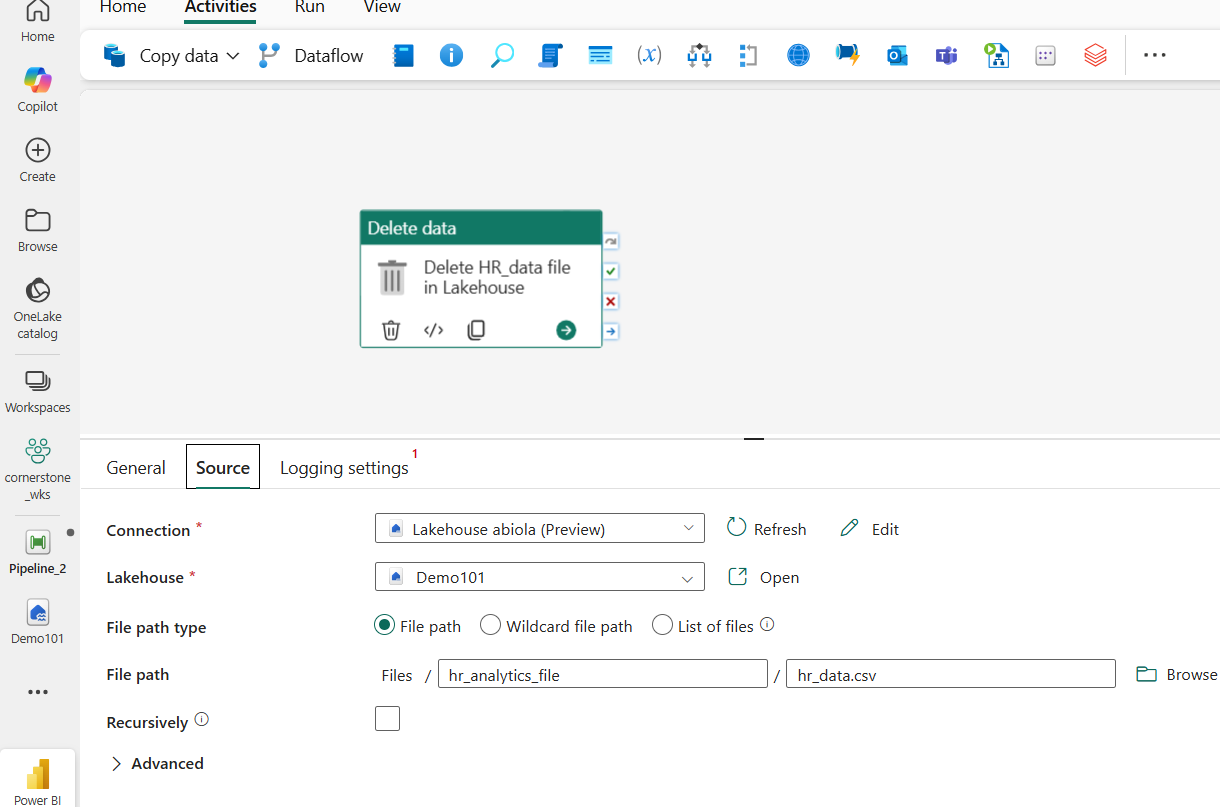The width and height of the screenshot is (1220, 807).
Task: Open the Source settings tab
Action: tap(223, 467)
